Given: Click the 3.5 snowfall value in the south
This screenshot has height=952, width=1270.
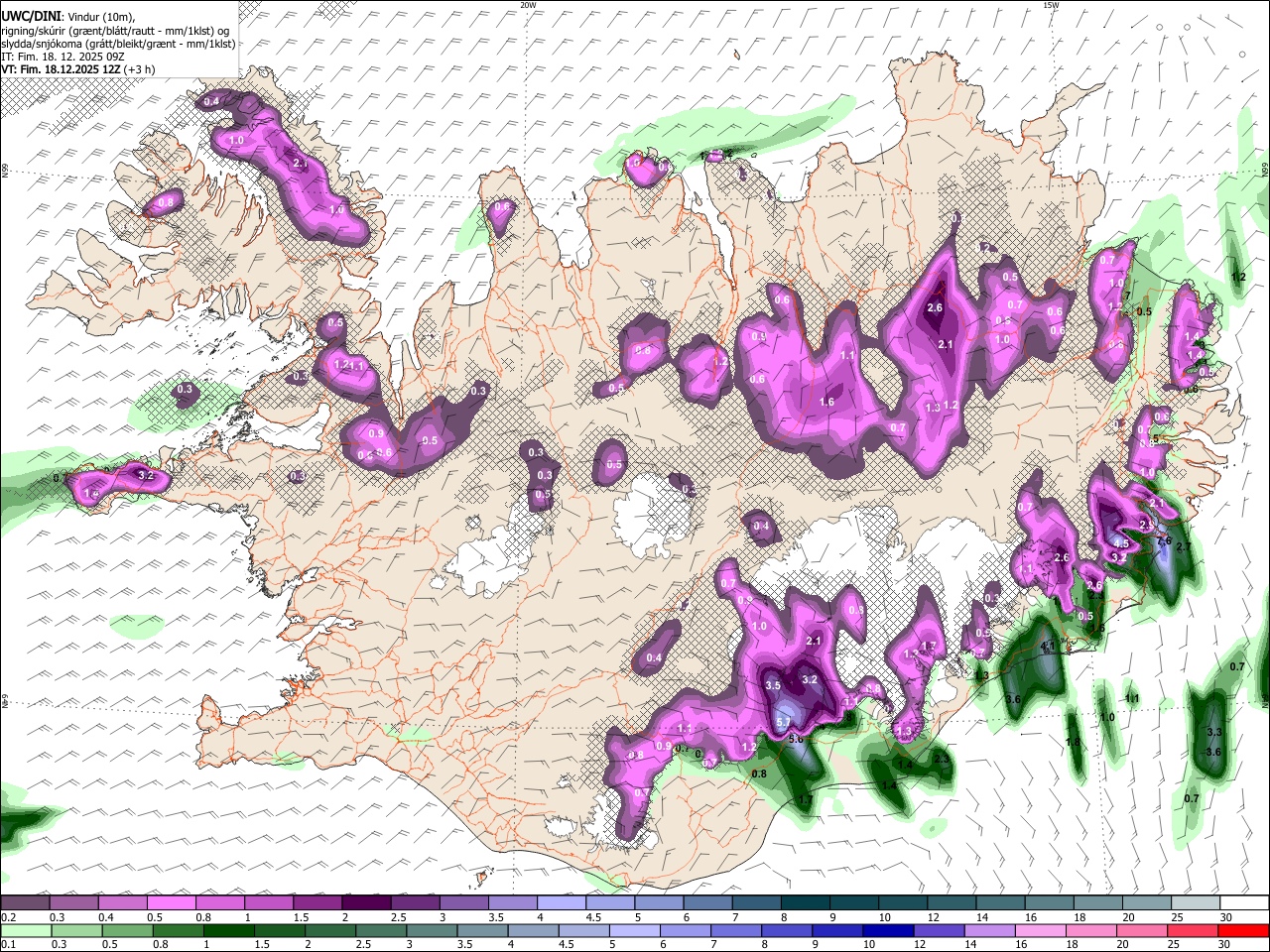Looking at the screenshot, I should click(774, 685).
